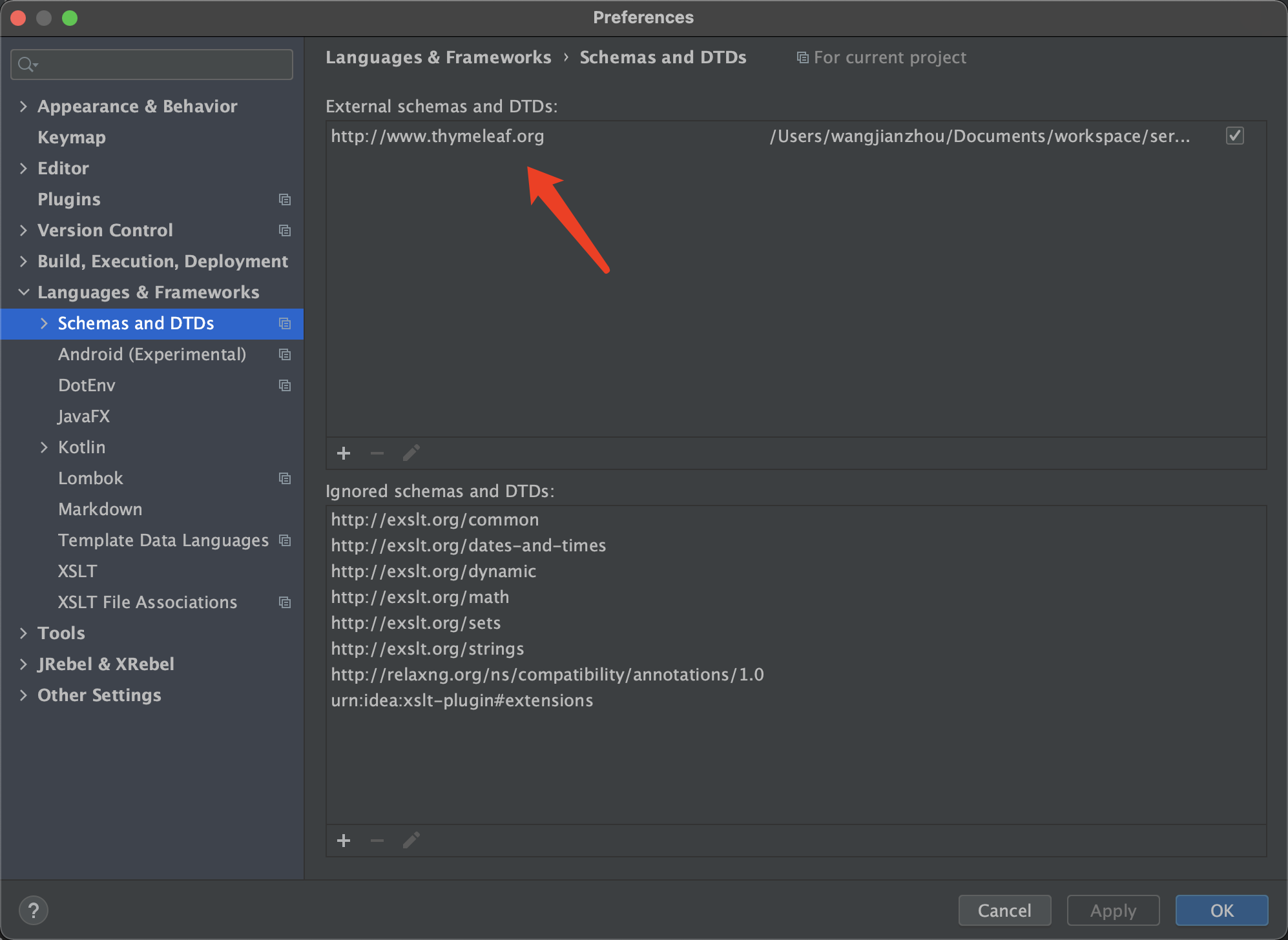Edit the selected external schema
Image resolution: width=1288 pixels, height=940 pixels.
411,453
